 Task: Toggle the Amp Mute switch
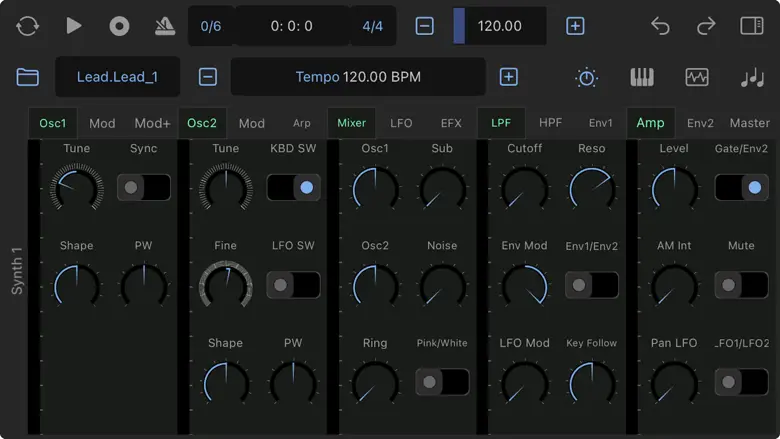[741, 285]
